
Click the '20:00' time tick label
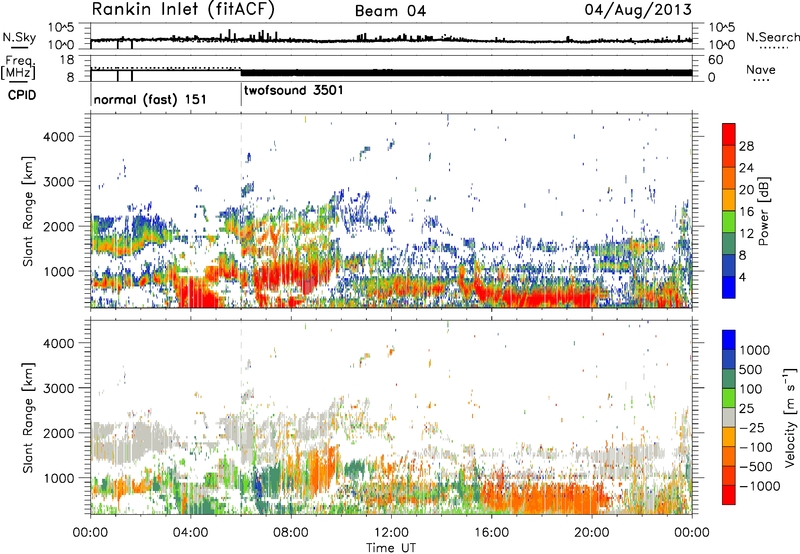591,533
